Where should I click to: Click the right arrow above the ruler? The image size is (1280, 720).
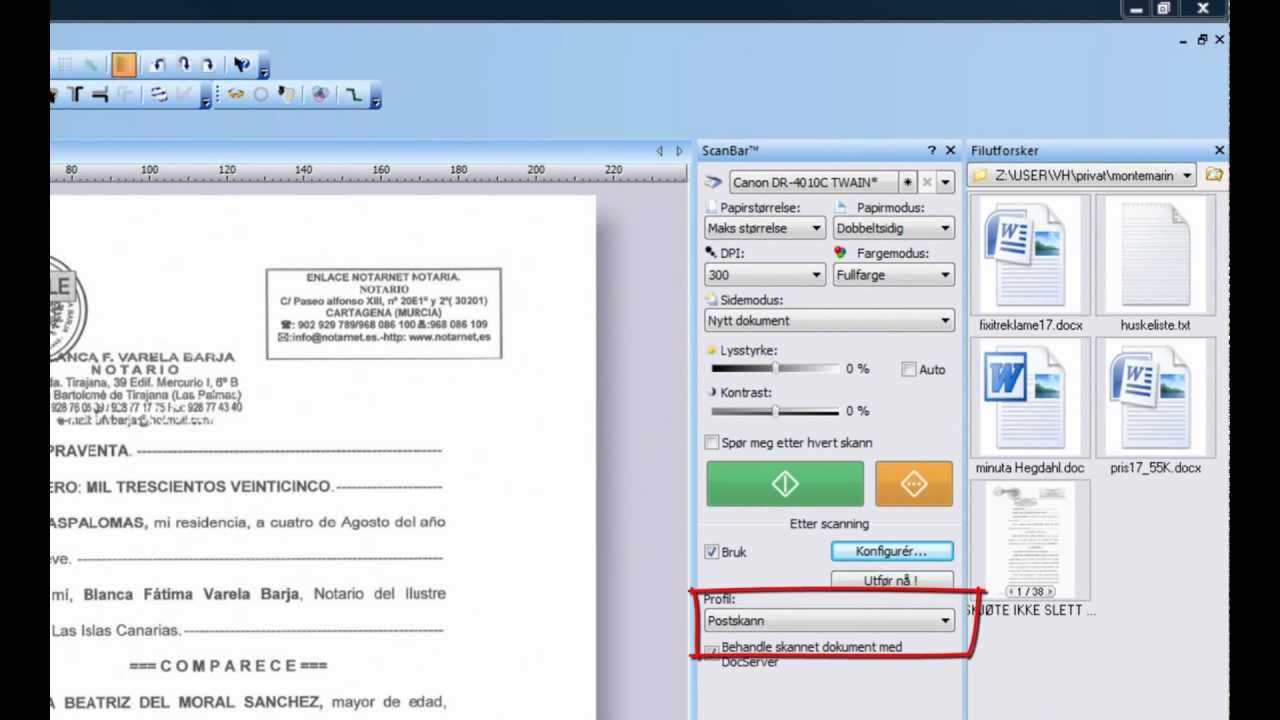pyautogui.click(x=679, y=151)
